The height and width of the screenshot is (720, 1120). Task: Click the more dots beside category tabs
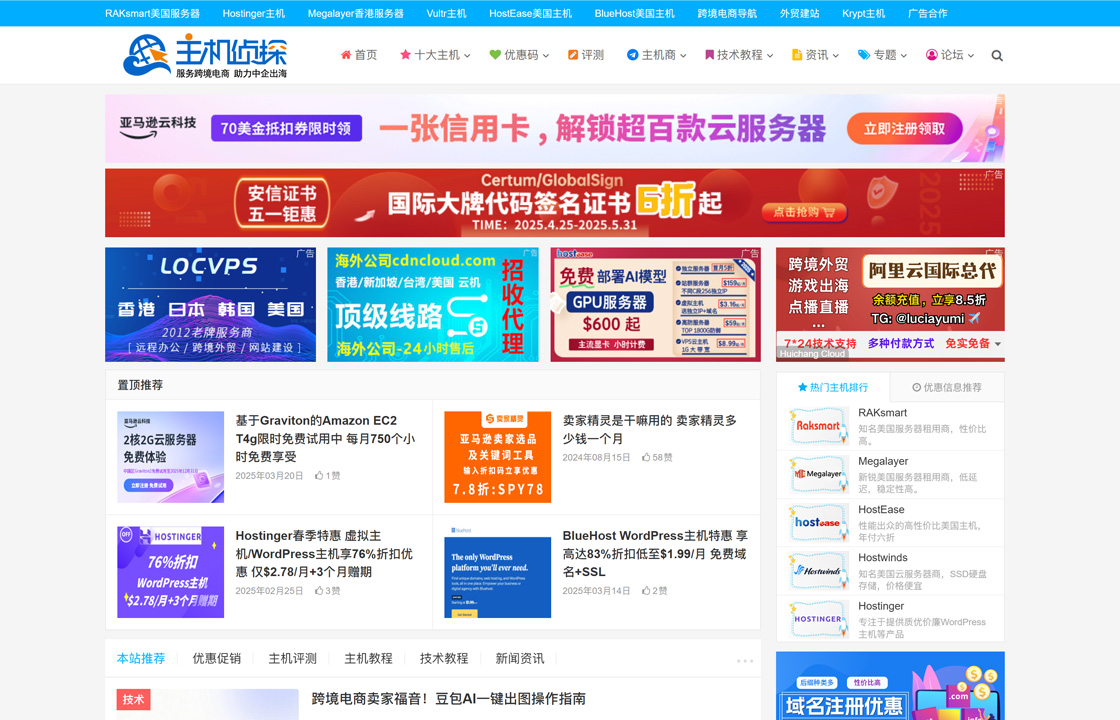coord(745,661)
